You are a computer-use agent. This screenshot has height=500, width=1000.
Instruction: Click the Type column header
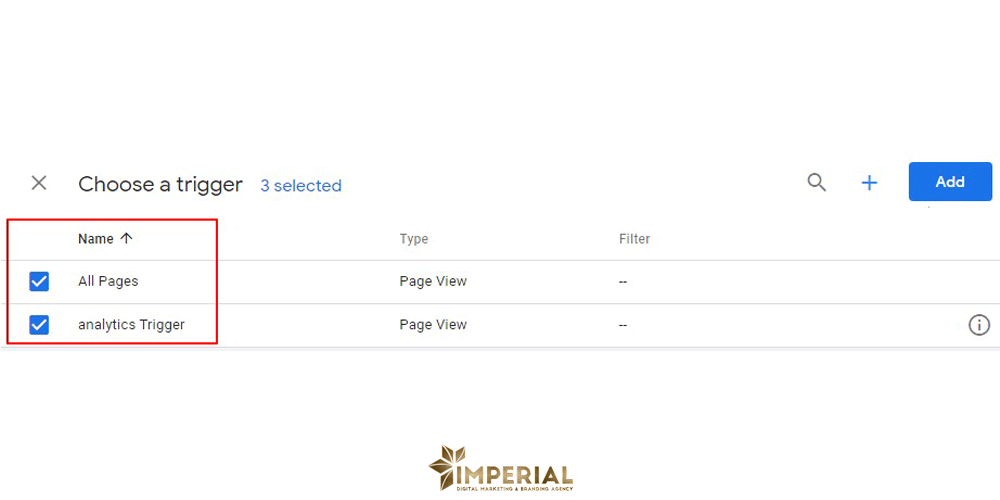click(414, 239)
